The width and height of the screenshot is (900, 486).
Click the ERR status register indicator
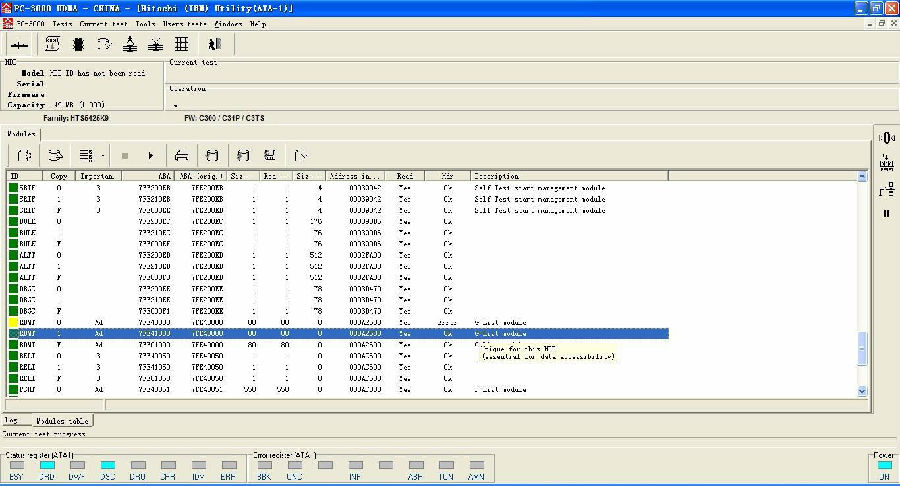pos(229,465)
